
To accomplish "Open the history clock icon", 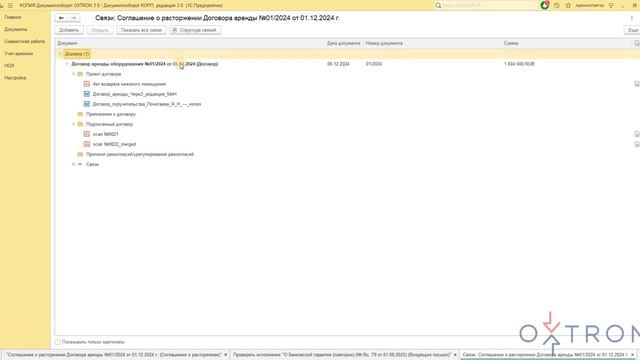I will tap(557, 5).
